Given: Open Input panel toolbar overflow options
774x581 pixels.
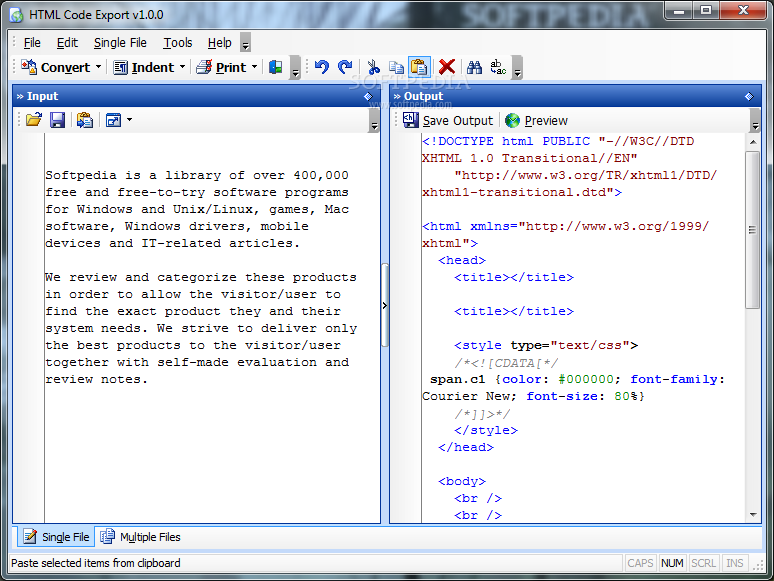Looking at the screenshot, I should 374,121.
